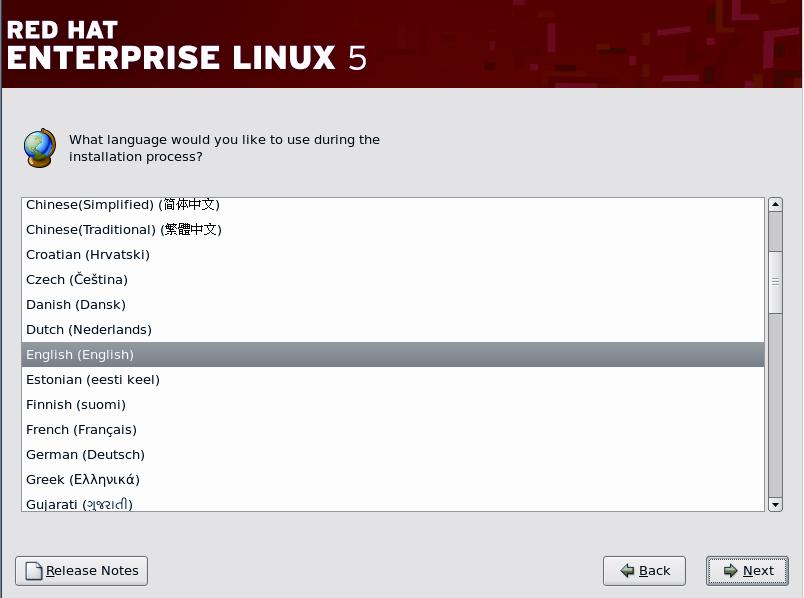
Task: Click the scrollbar down arrow
Action: pos(775,506)
